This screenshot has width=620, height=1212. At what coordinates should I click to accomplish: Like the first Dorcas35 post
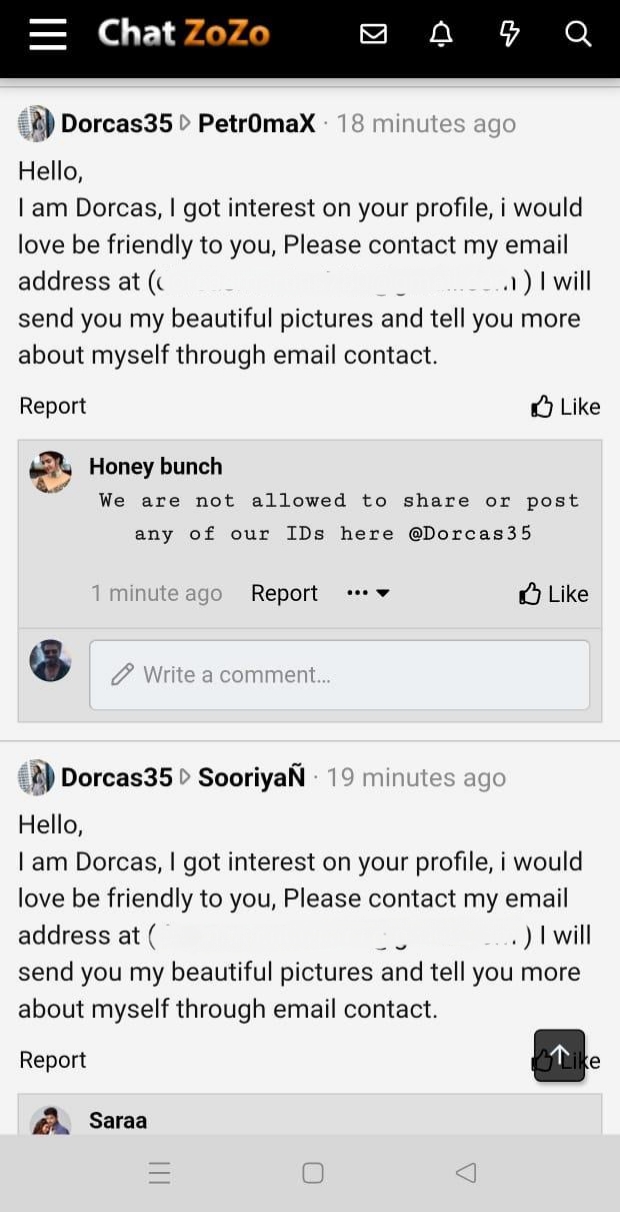[x=565, y=406]
